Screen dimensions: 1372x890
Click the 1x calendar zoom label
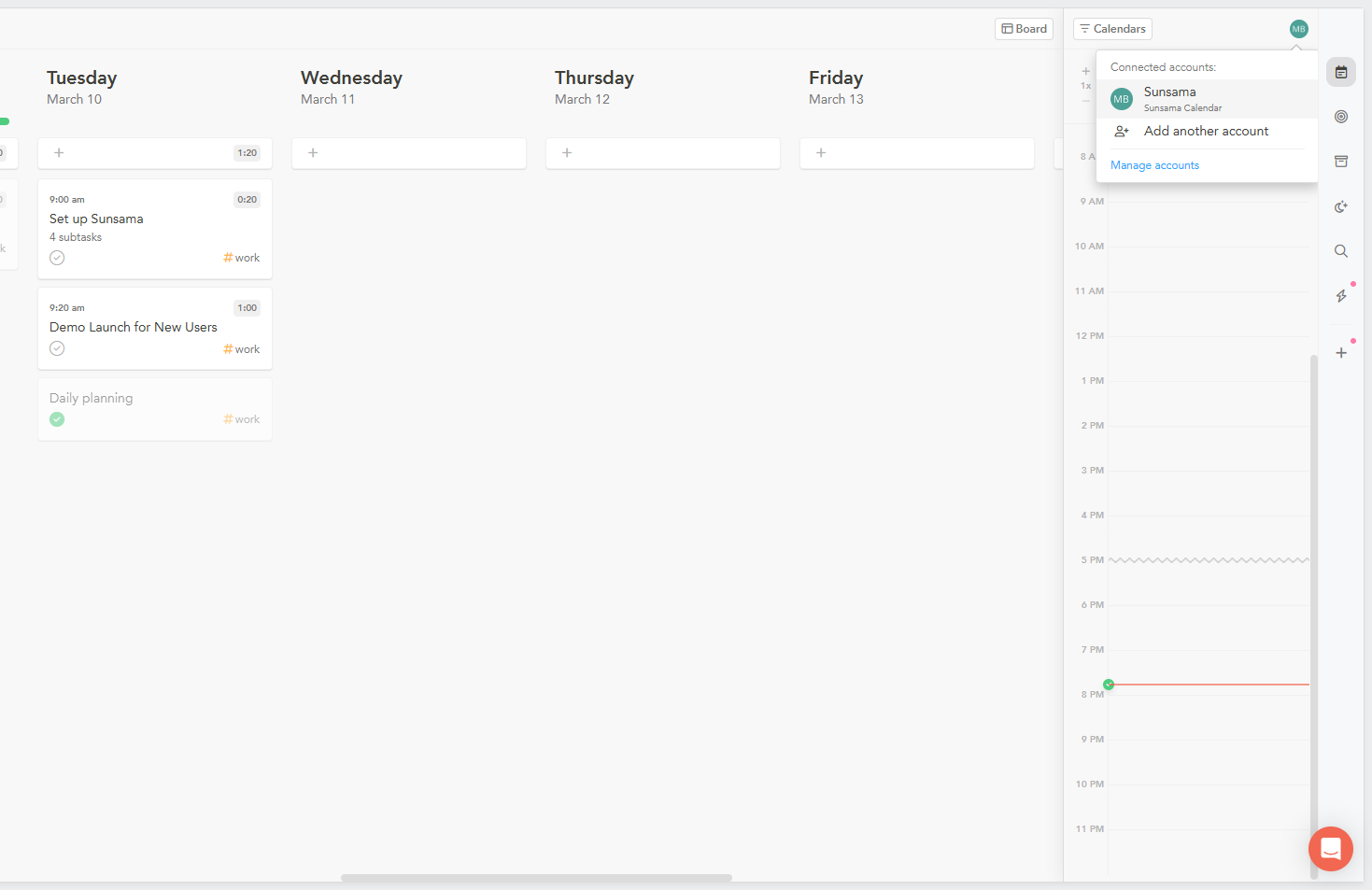point(1086,86)
